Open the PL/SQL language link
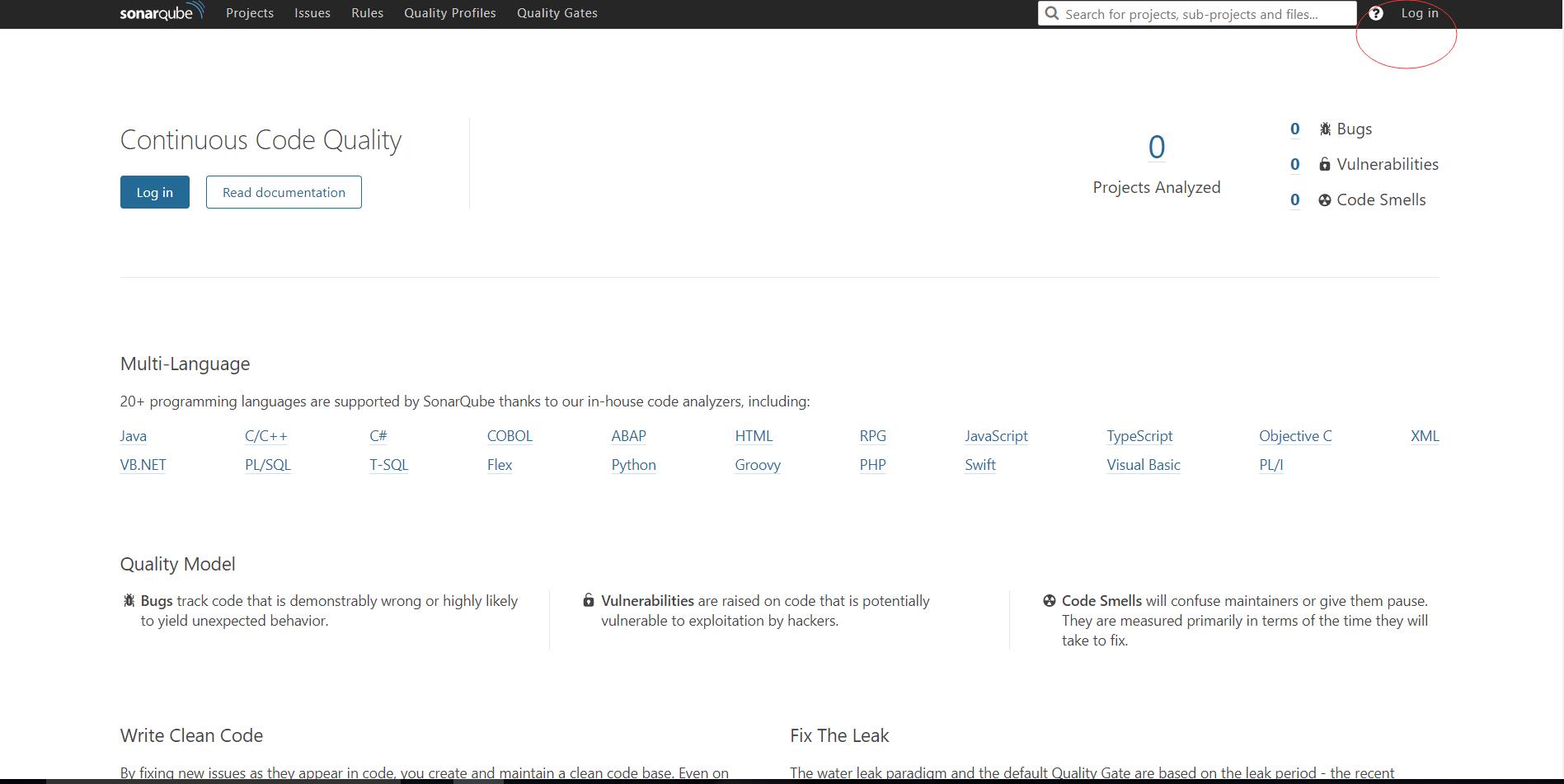 268,465
